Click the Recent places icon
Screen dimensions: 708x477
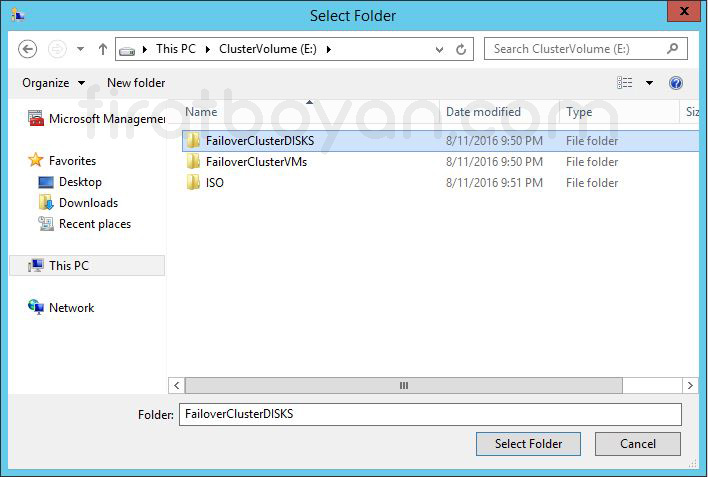(46, 224)
